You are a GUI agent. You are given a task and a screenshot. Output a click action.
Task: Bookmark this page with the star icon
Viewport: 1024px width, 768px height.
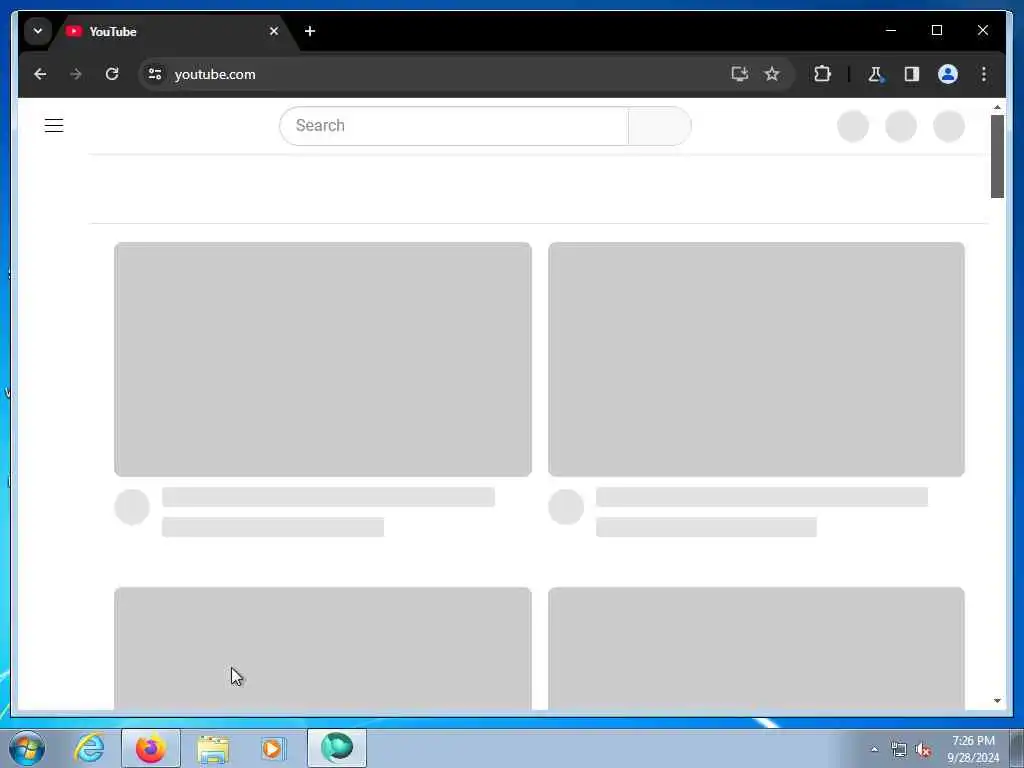click(772, 74)
